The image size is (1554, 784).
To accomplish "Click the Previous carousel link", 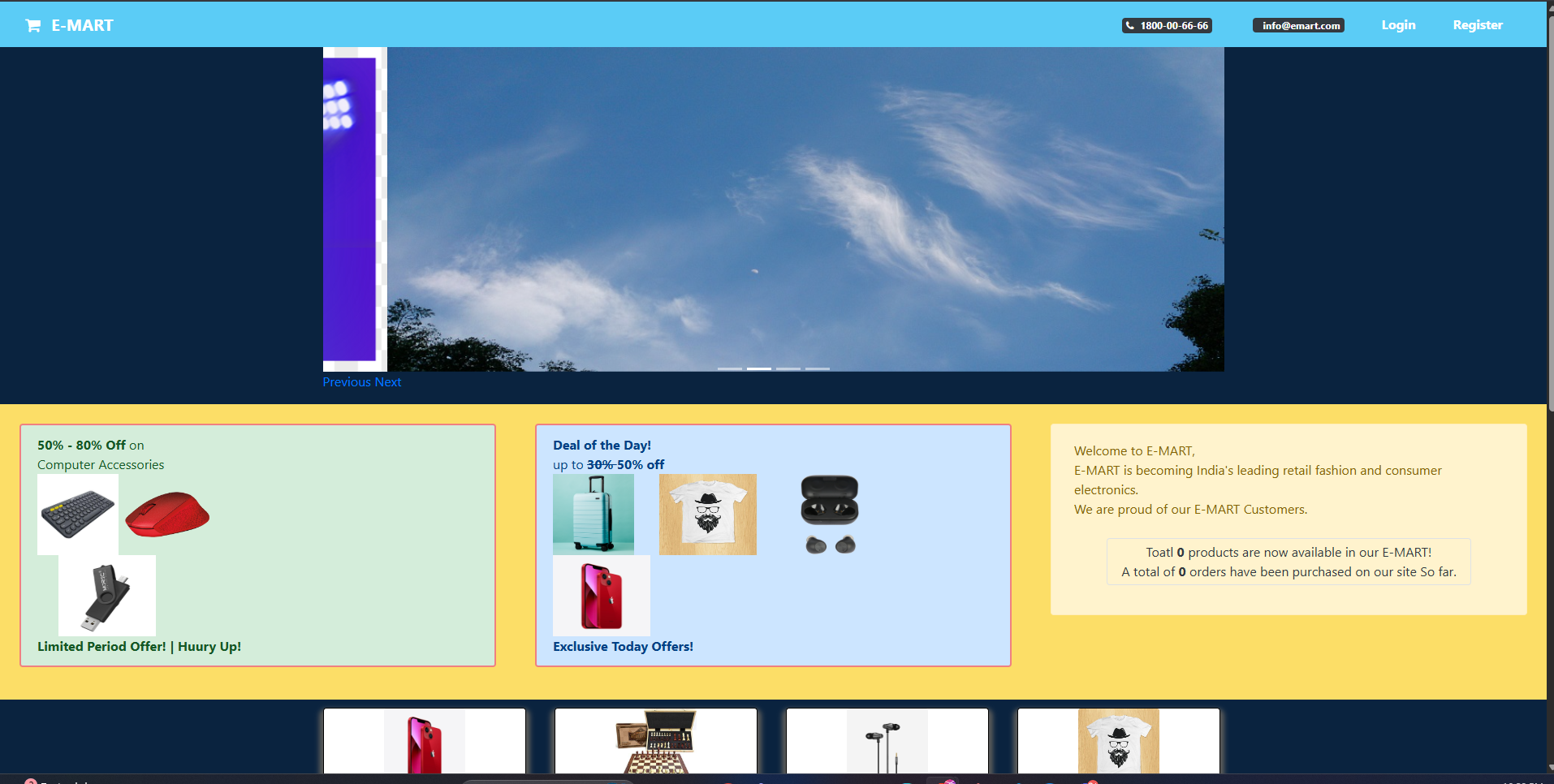I will click(x=347, y=382).
